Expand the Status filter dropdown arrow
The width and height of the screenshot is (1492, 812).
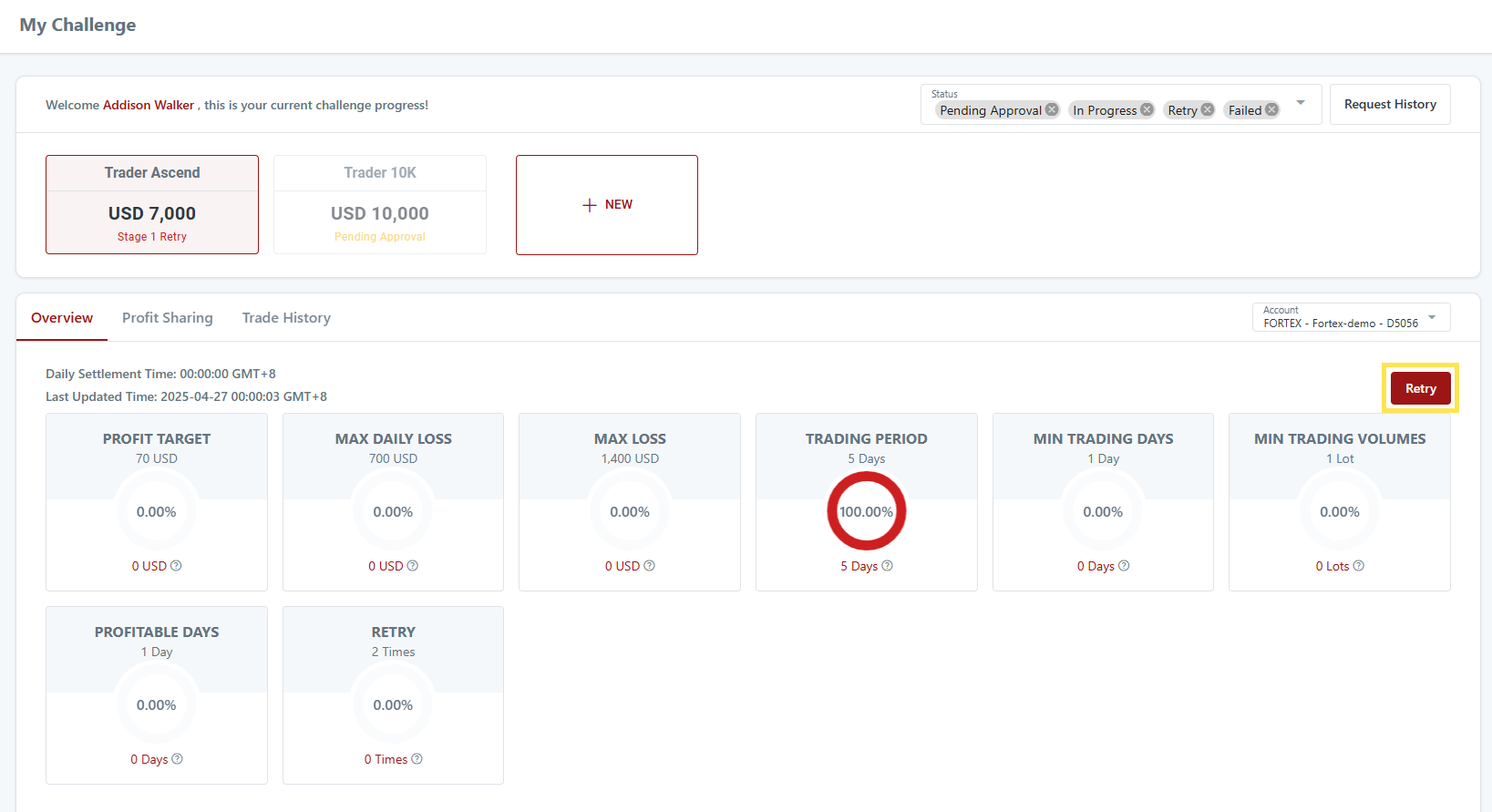pos(1301,103)
